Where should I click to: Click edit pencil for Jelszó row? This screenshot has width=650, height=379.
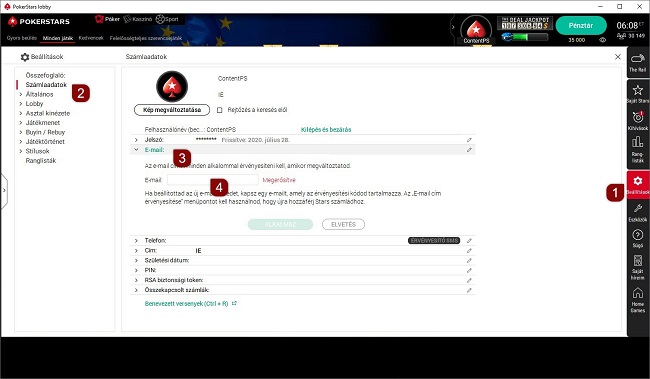pyautogui.click(x=469, y=140)
